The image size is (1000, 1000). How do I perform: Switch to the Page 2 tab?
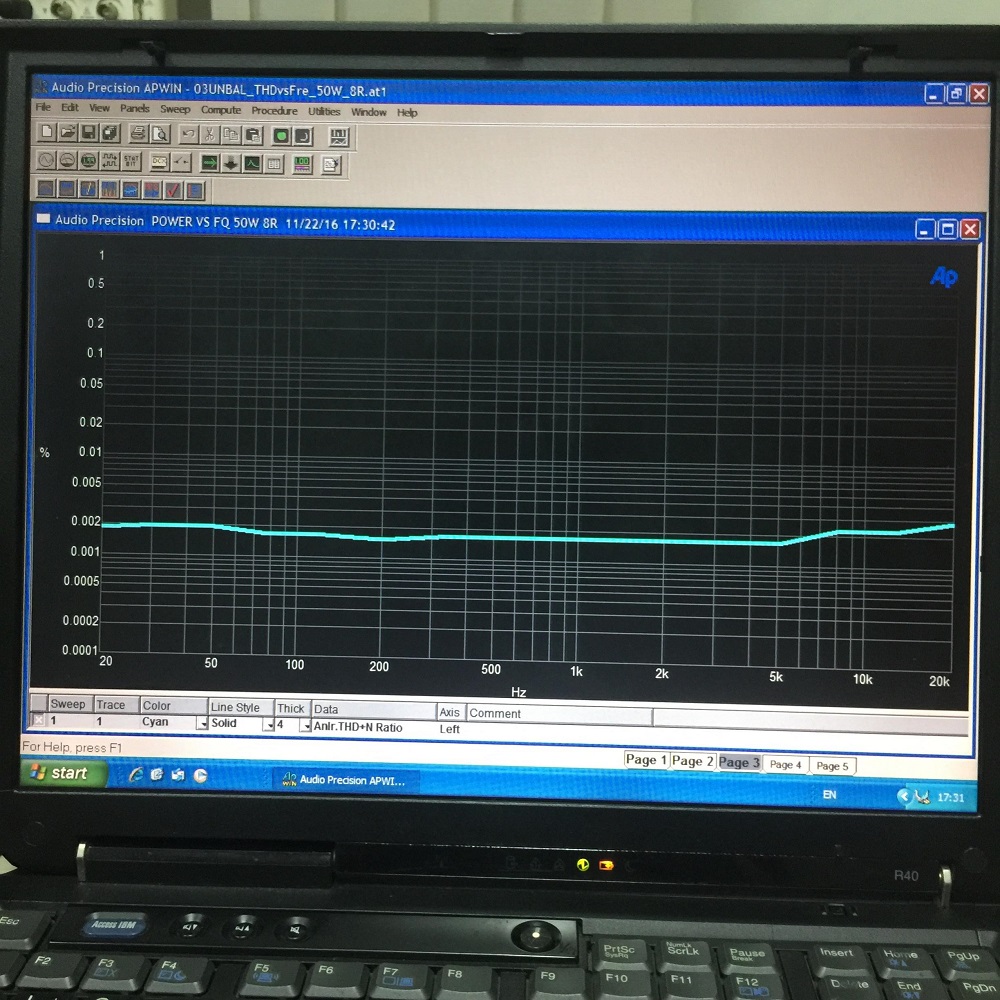pyautogui.click(x=692, y=761)
